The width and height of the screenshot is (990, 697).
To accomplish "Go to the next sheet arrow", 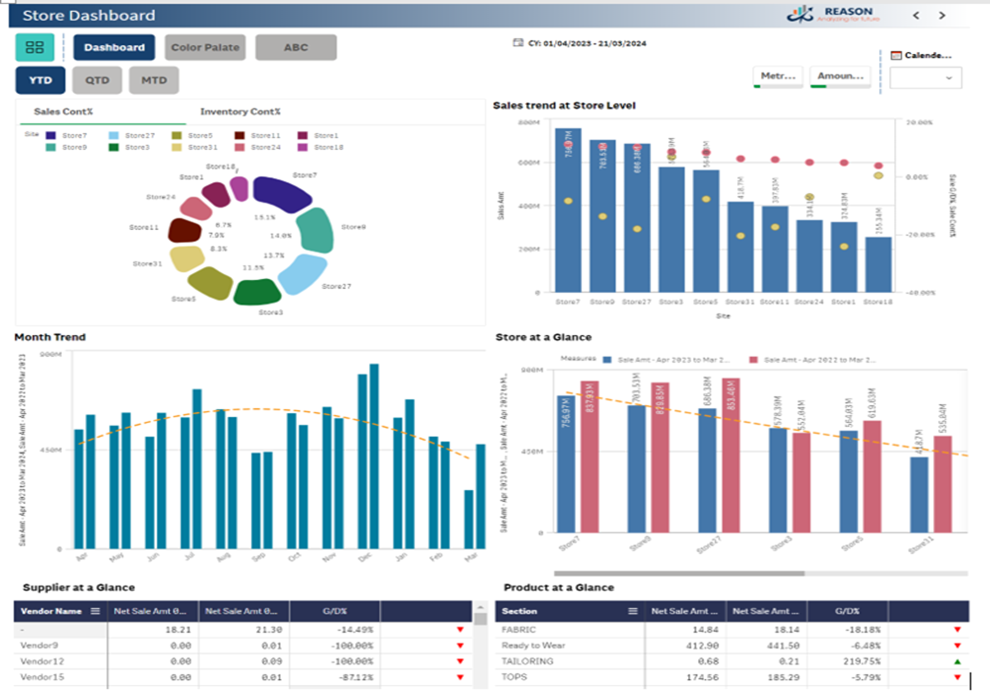I will pyautogui.click(x=942, y=15).
